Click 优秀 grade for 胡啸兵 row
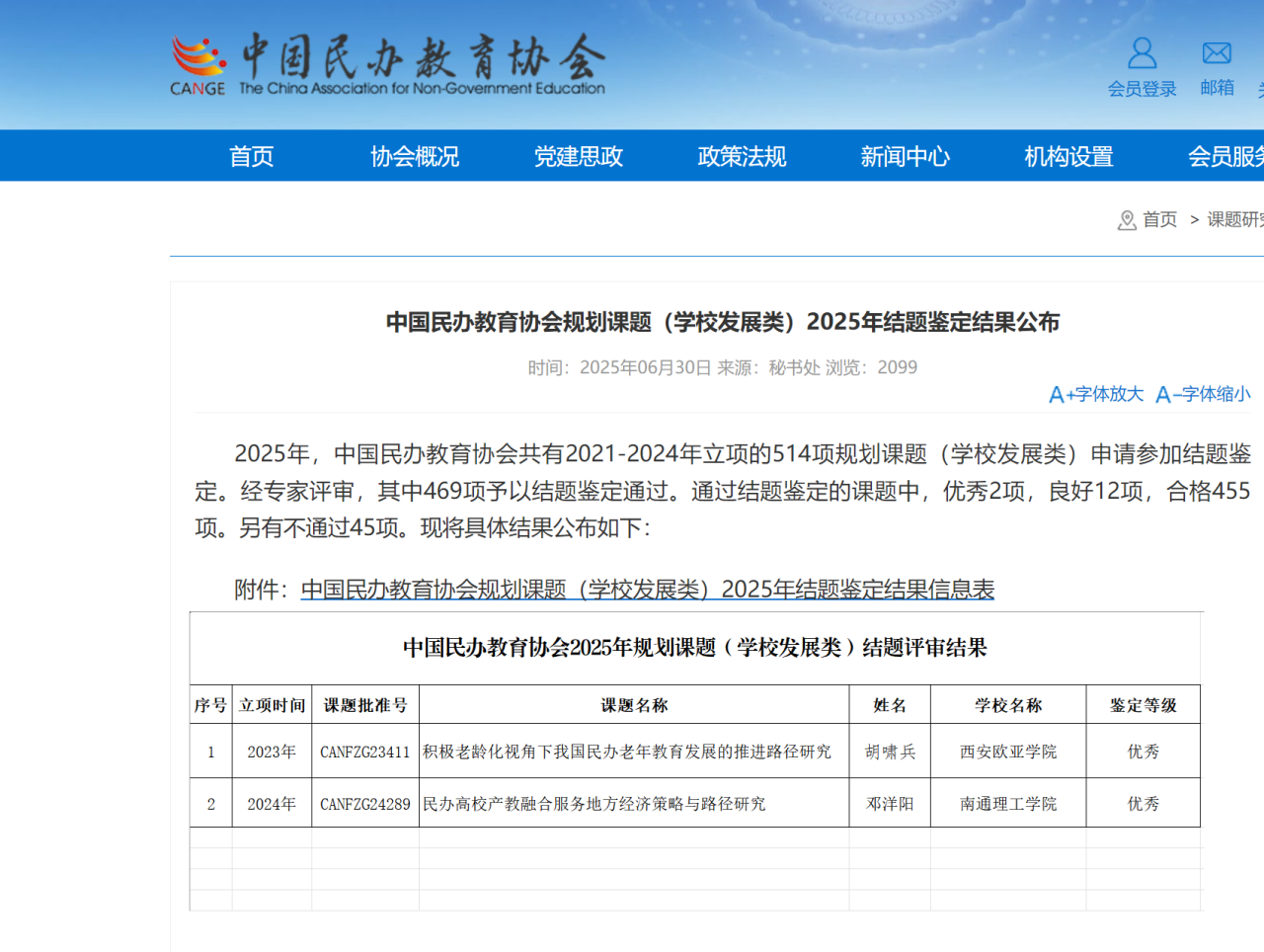The width and height of the screenshot is (1264, 952). 1144,752
